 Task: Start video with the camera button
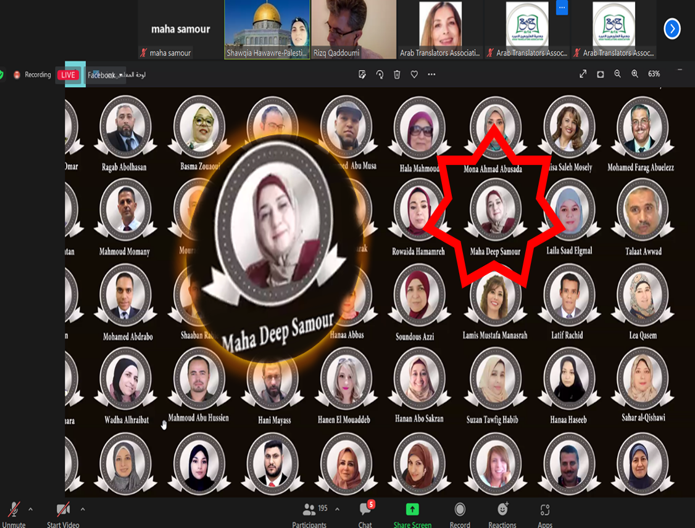(63, 511)
